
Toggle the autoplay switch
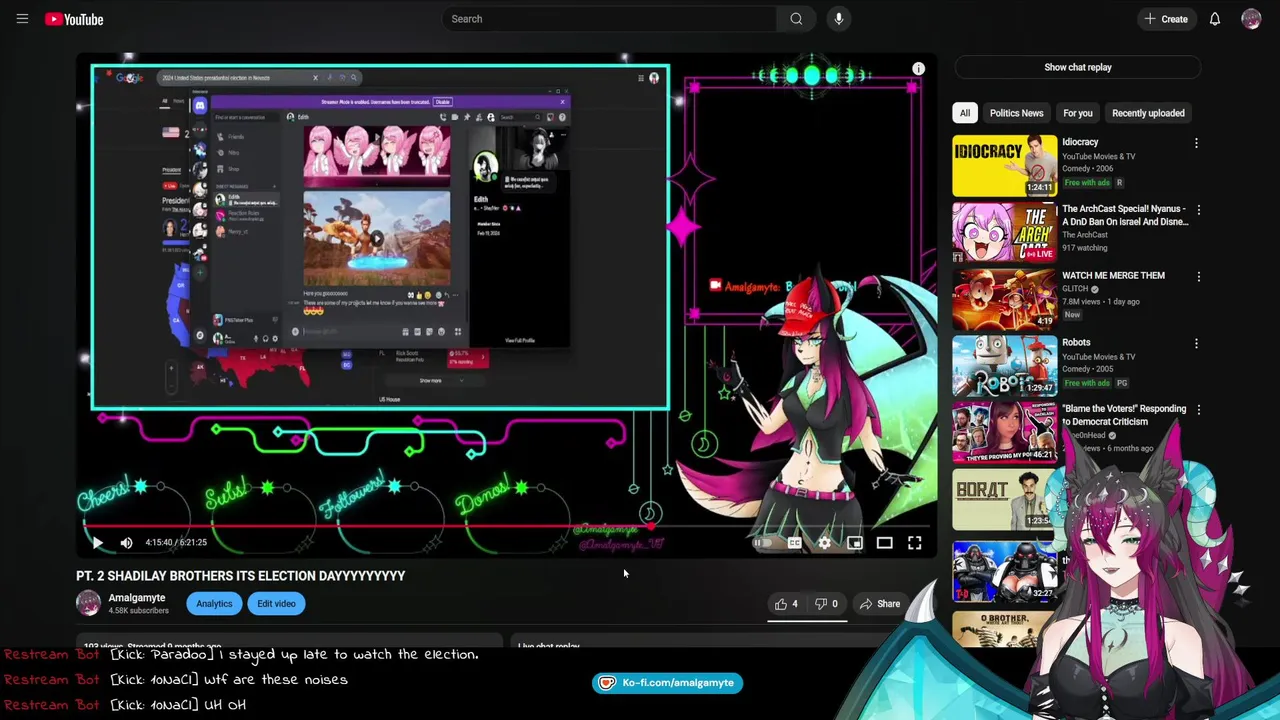pyautogui.click(x=762, y=543)
